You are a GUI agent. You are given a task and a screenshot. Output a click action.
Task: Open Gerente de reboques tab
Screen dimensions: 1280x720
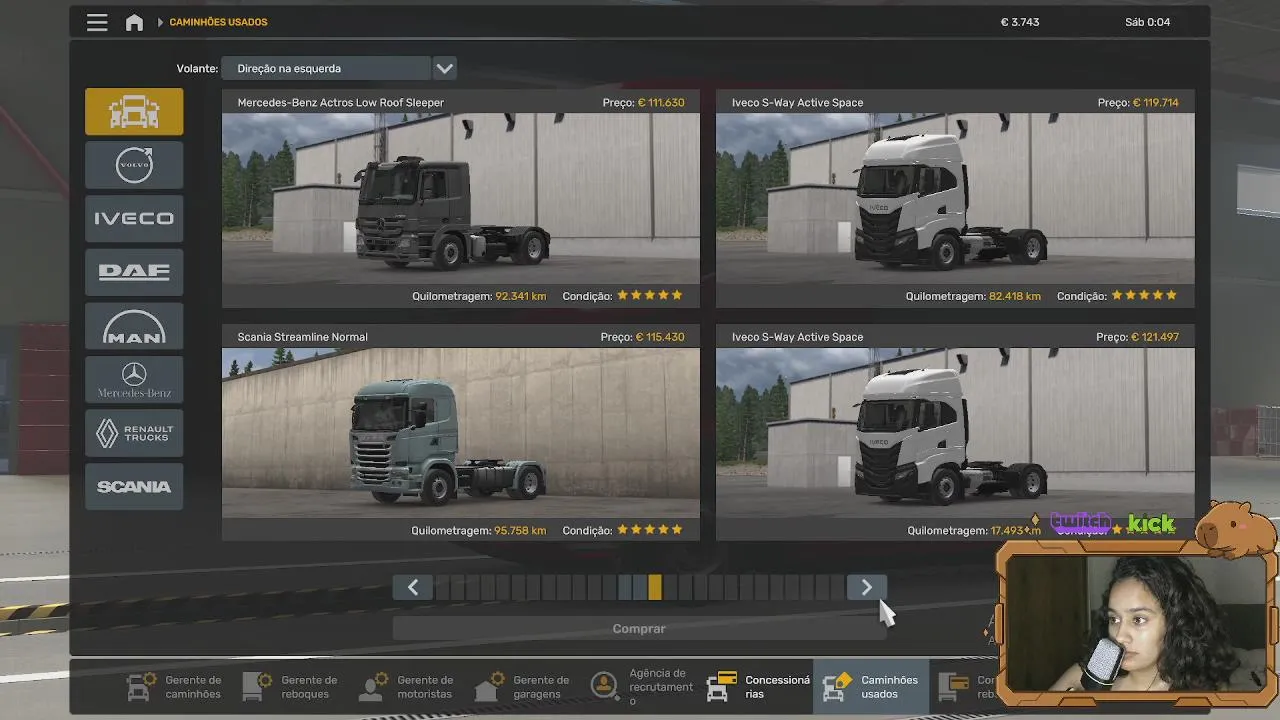tap(291, 687)
